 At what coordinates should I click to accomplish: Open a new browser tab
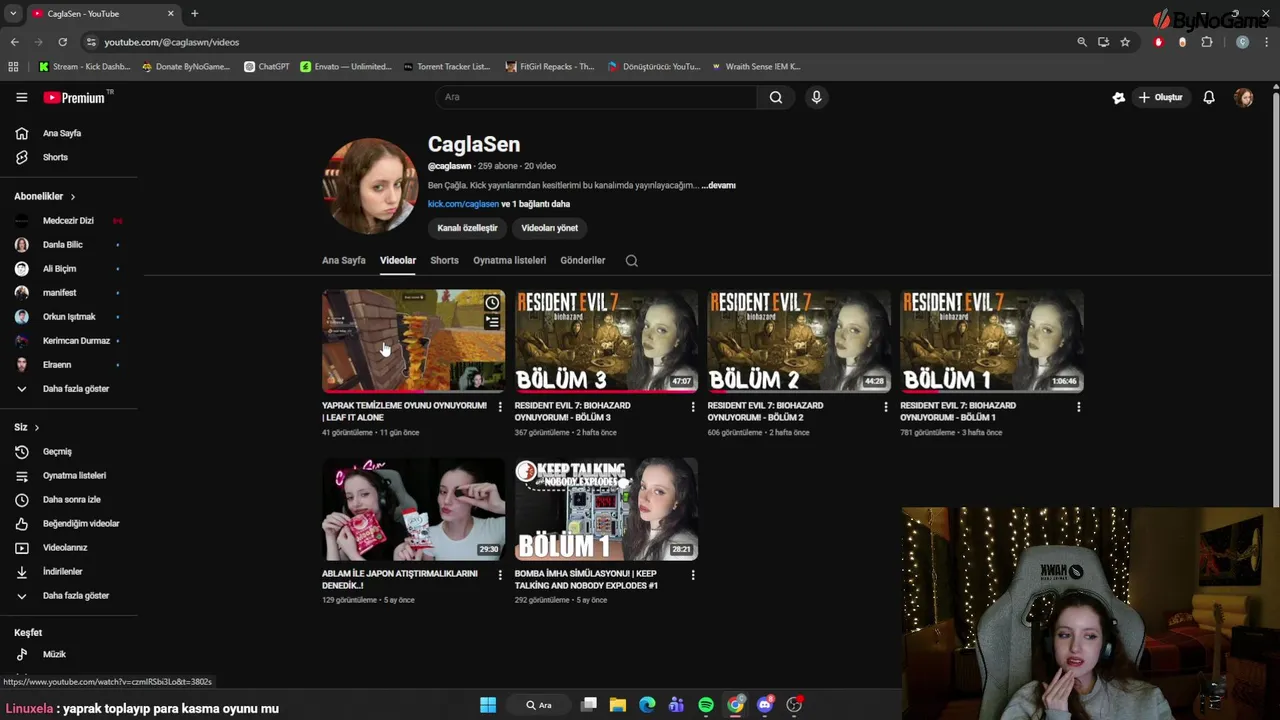coord(194,13)
